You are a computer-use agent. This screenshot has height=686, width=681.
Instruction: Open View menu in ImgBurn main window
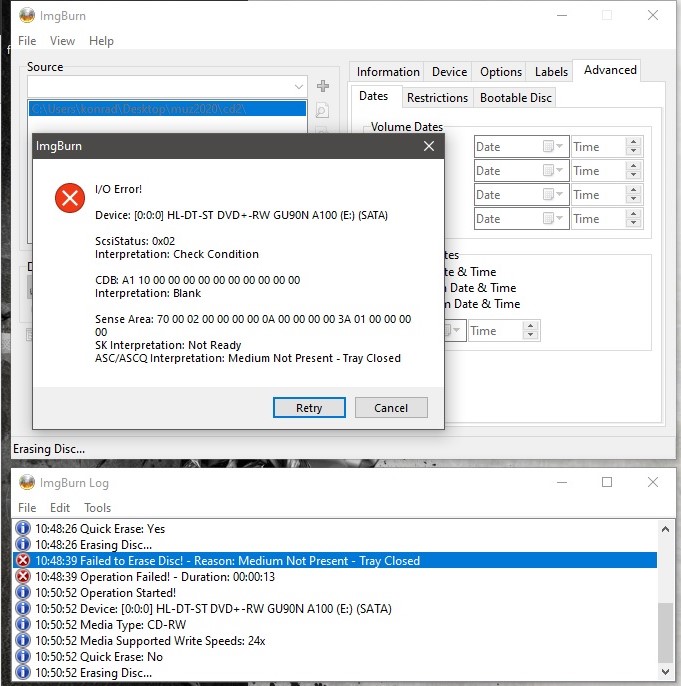[62, 41]
